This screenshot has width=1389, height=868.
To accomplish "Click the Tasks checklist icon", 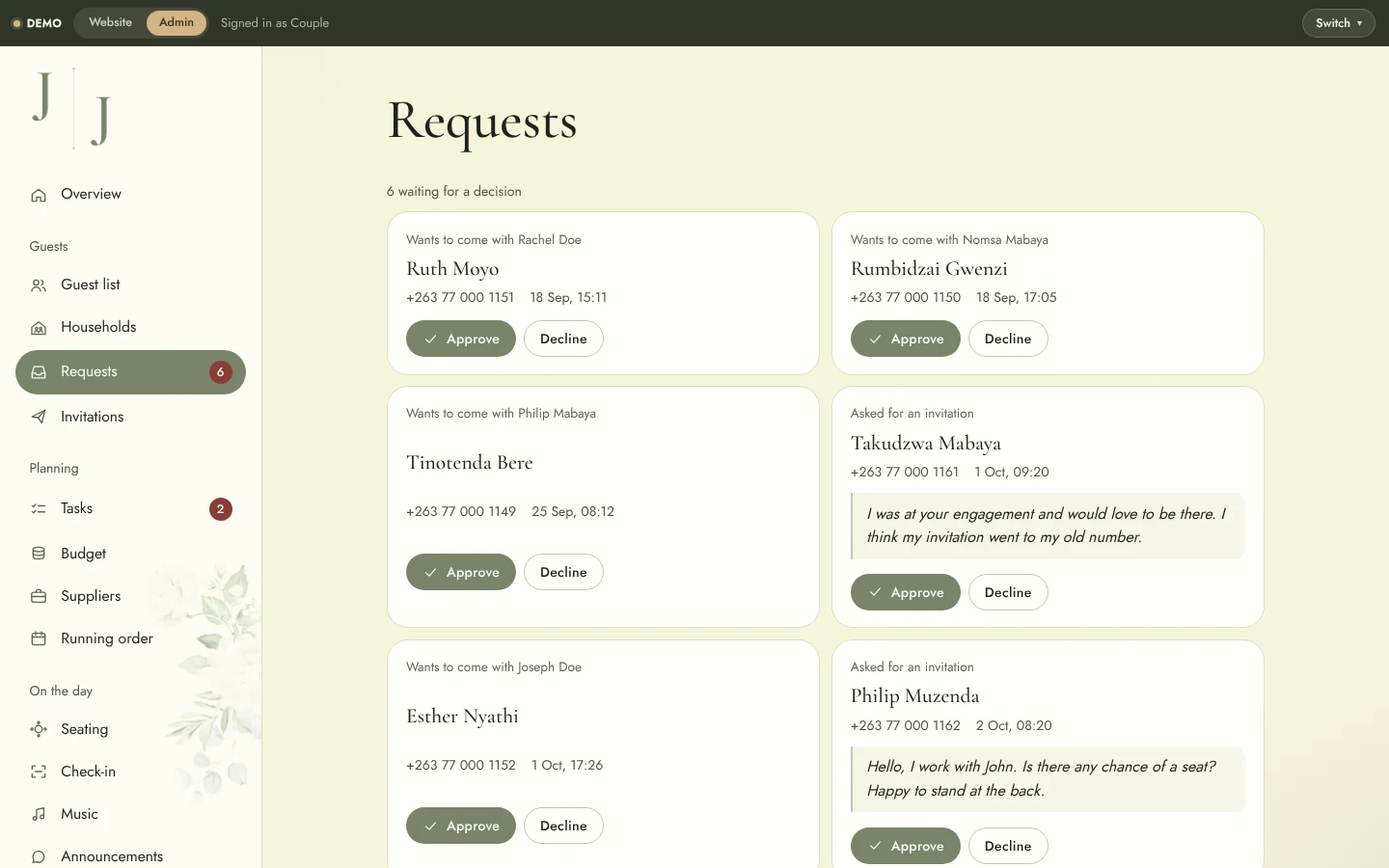I will pyautogui.click(x=39, y=509).
